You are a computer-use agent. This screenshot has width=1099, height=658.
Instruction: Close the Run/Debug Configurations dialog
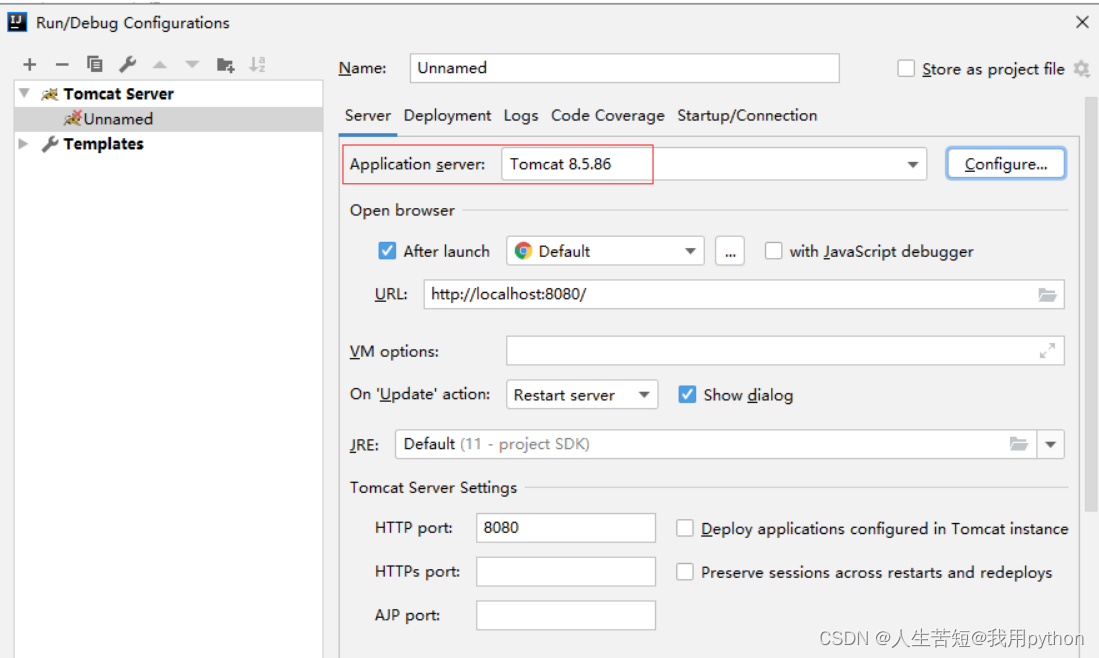(x=1082, y=22)
